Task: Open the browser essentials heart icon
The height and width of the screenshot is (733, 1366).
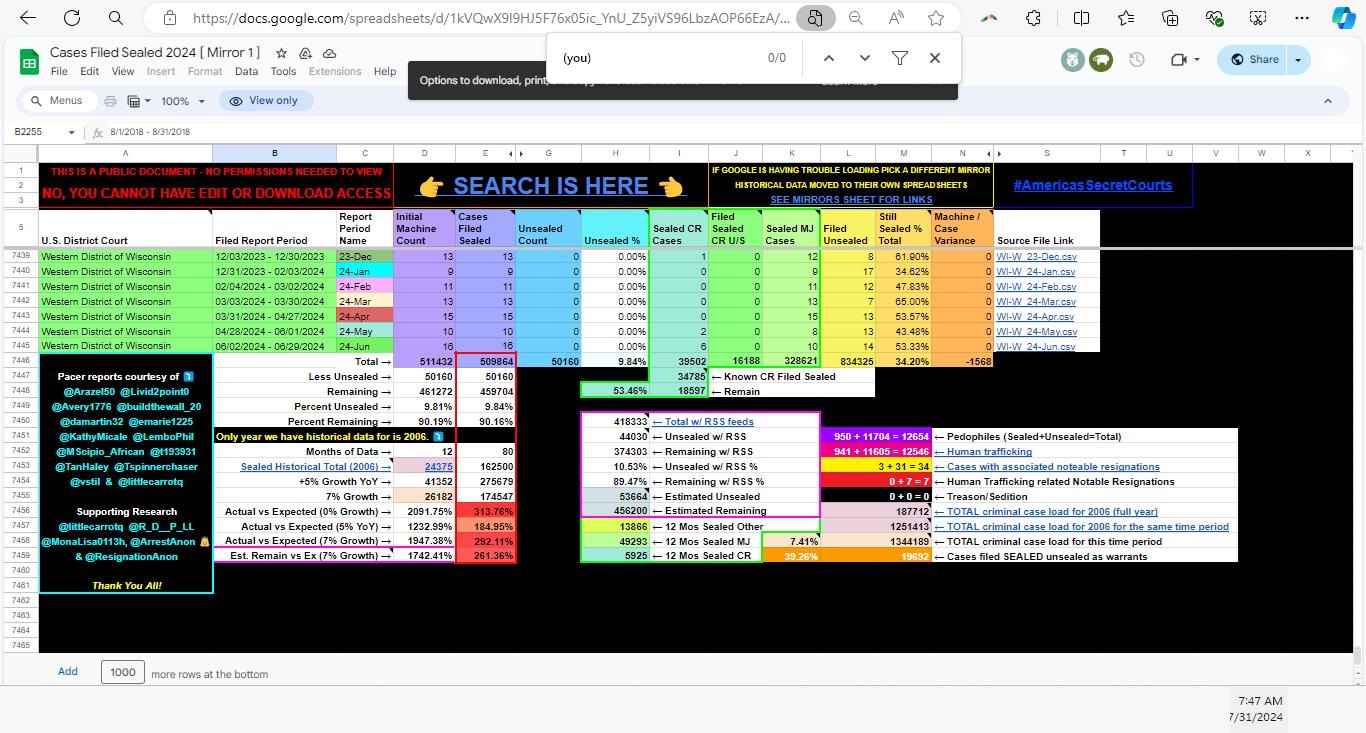Action: (x=1214, y=18)
